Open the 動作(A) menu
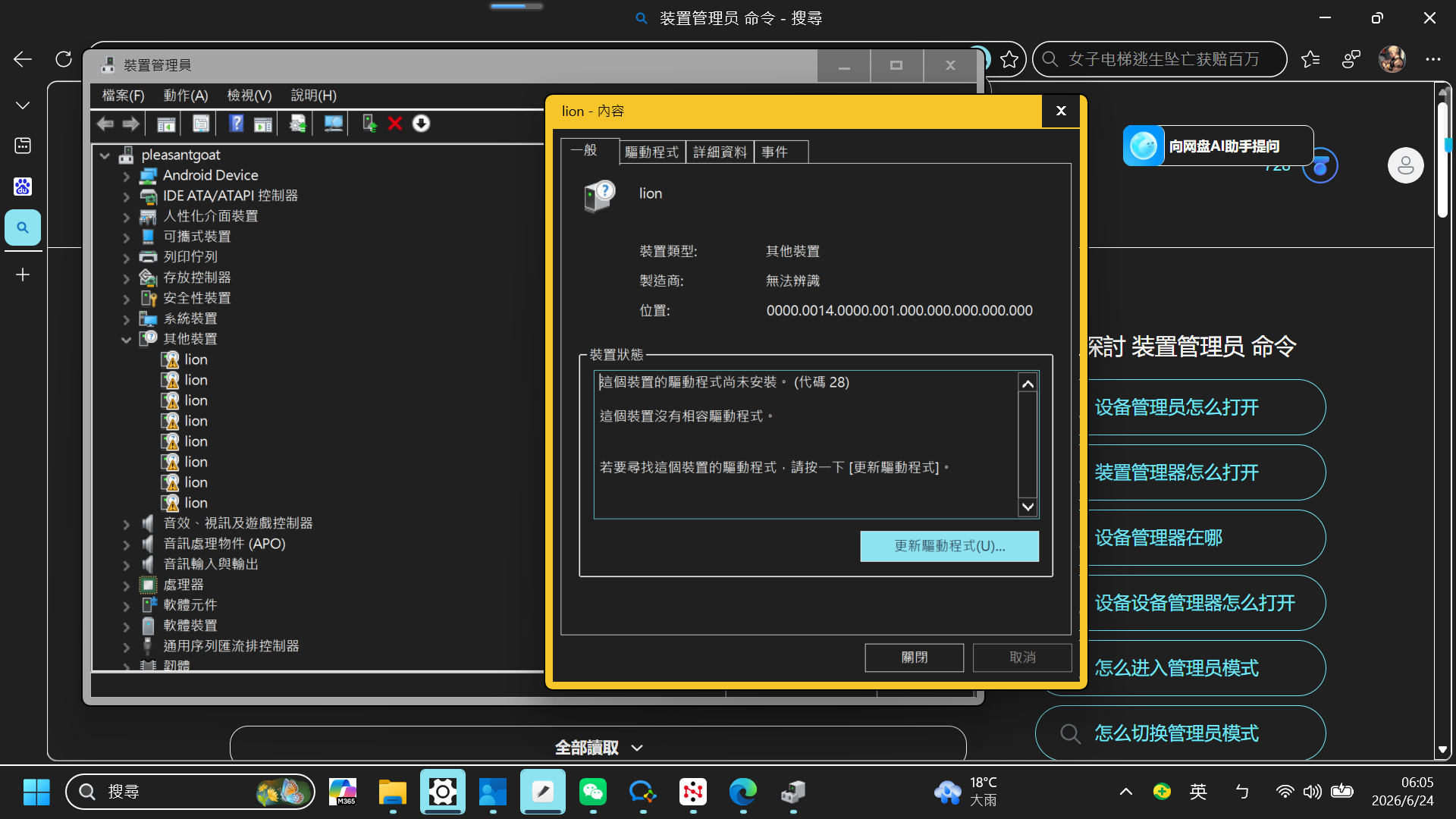1456x819 pixels. click(186, 96)
